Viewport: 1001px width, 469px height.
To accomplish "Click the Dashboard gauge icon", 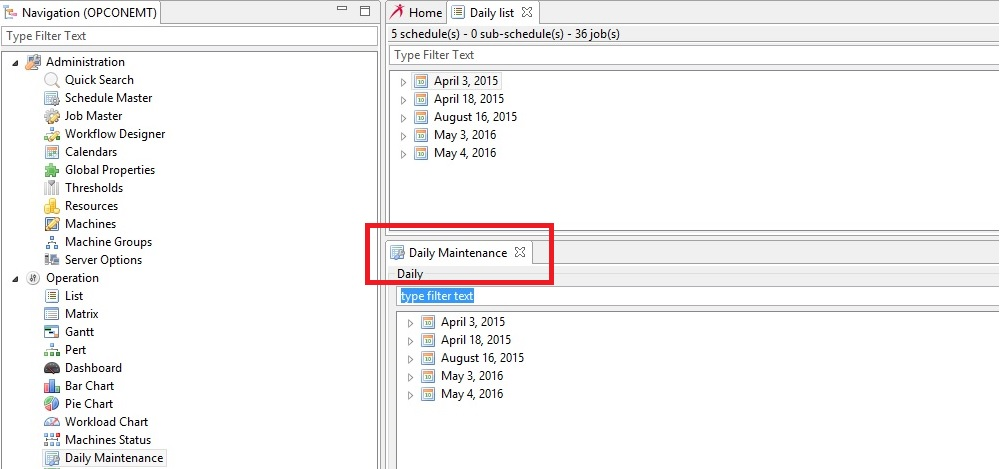I will click(x=52, y=368).
